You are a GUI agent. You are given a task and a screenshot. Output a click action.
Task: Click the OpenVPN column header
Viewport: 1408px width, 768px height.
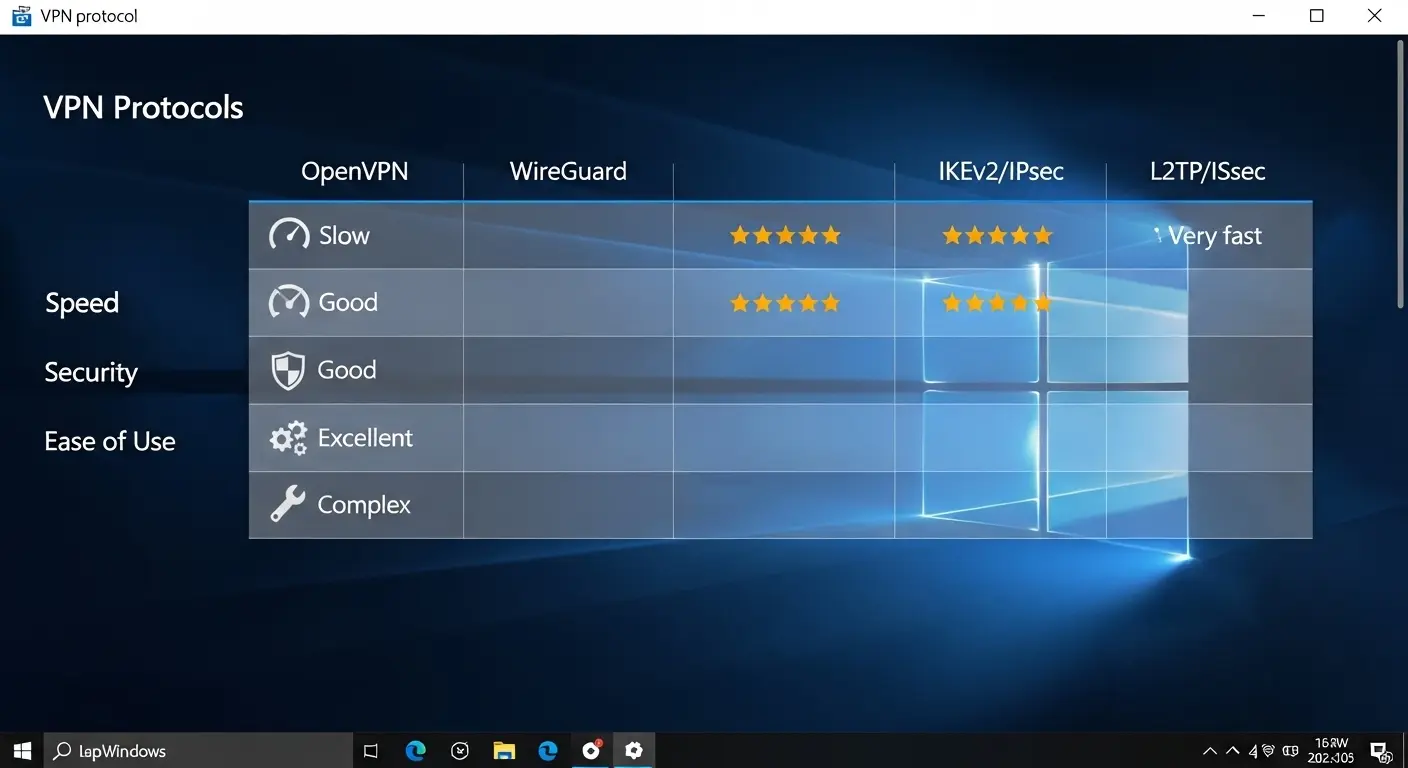(x=355, y=171)
